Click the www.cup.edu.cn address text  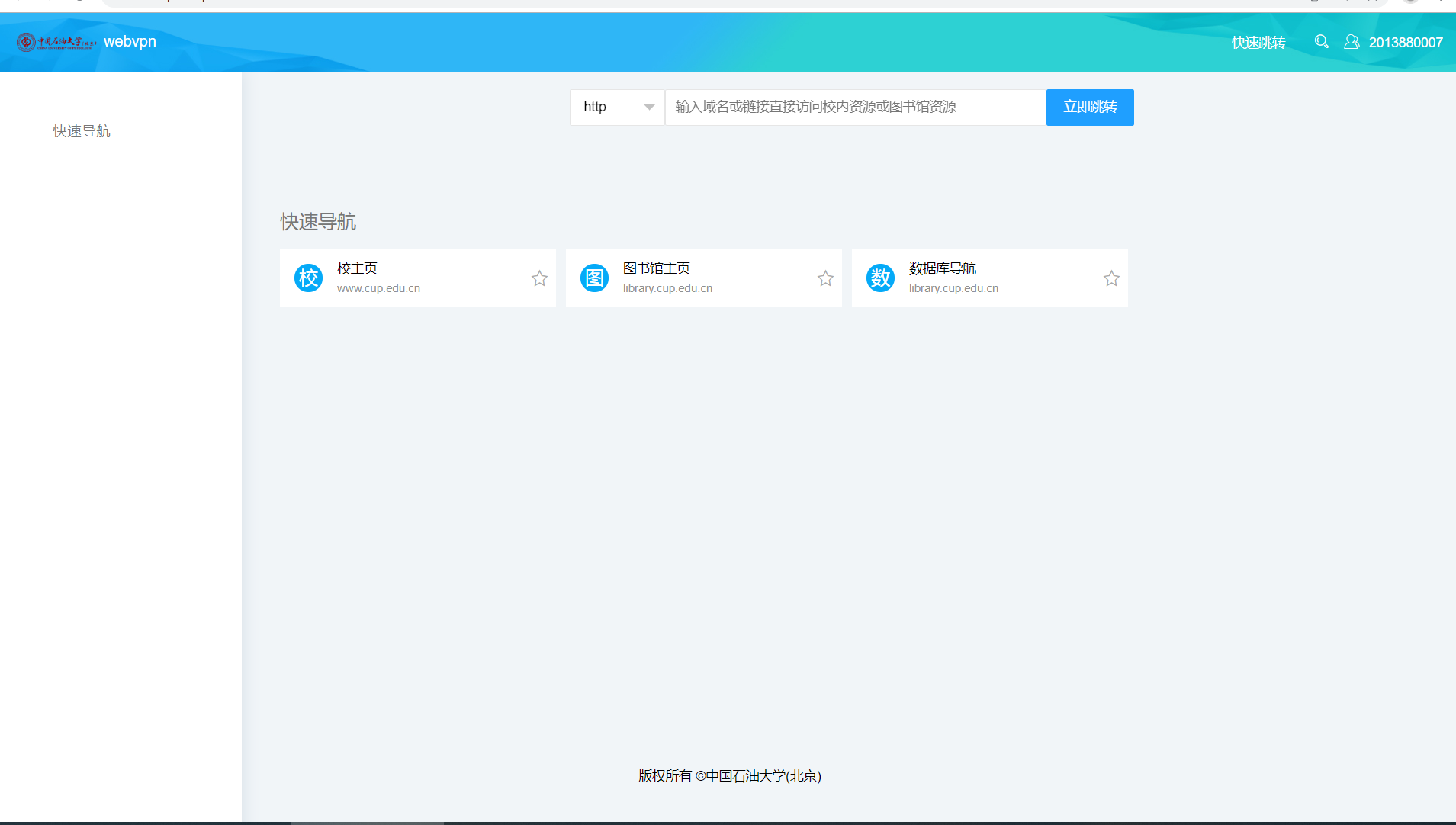point(378,288)
